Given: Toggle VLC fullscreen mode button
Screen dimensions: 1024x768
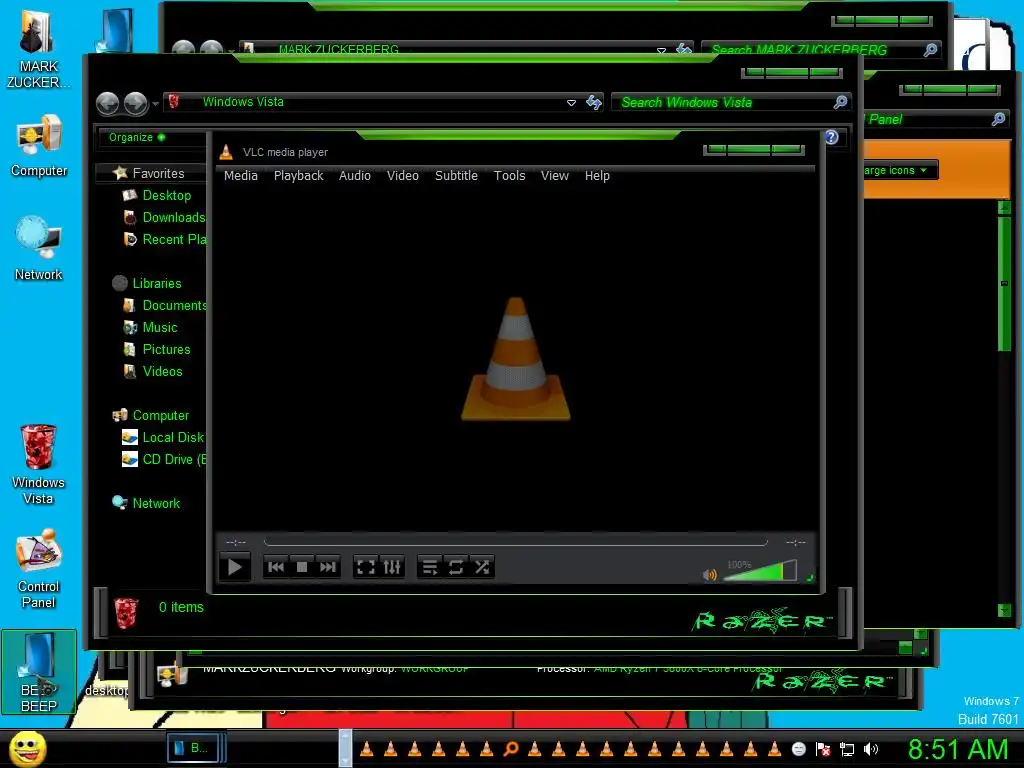Looking at the screenshot, I should coord(366,567).
